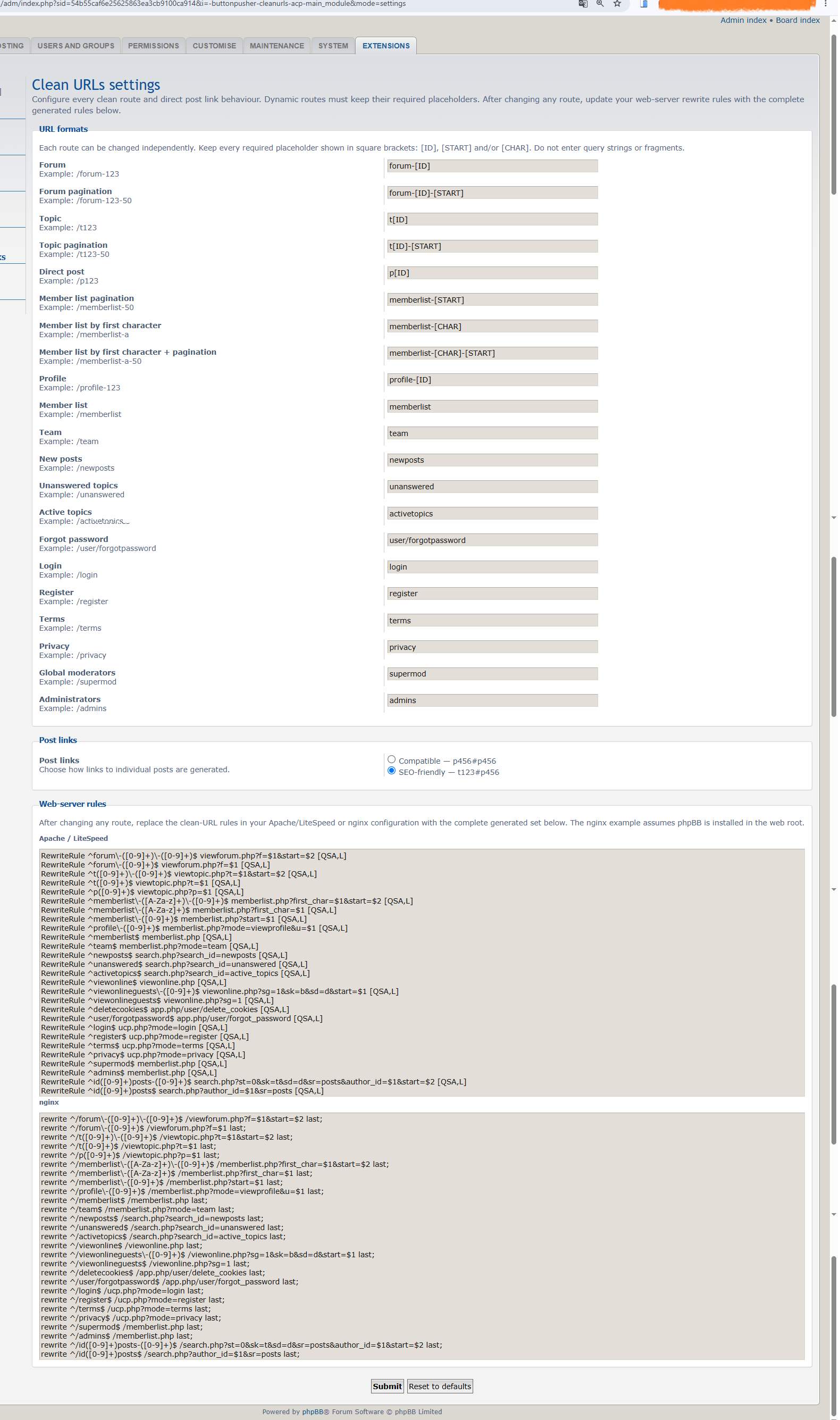840x1420 pixels.
Task: Select the Extensions tab
Action: tap(386, 46)
